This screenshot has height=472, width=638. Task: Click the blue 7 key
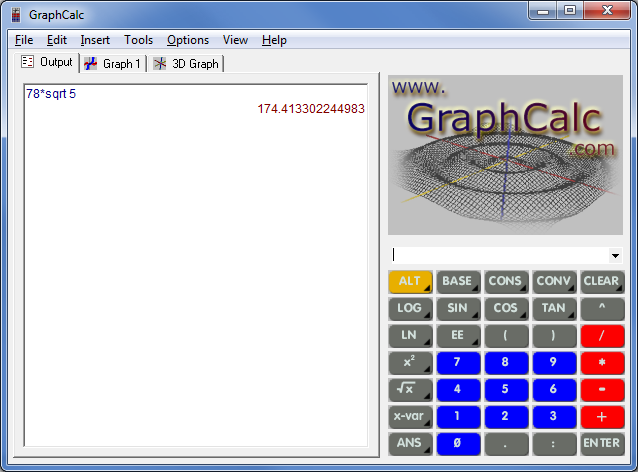(x=458, y=363)
